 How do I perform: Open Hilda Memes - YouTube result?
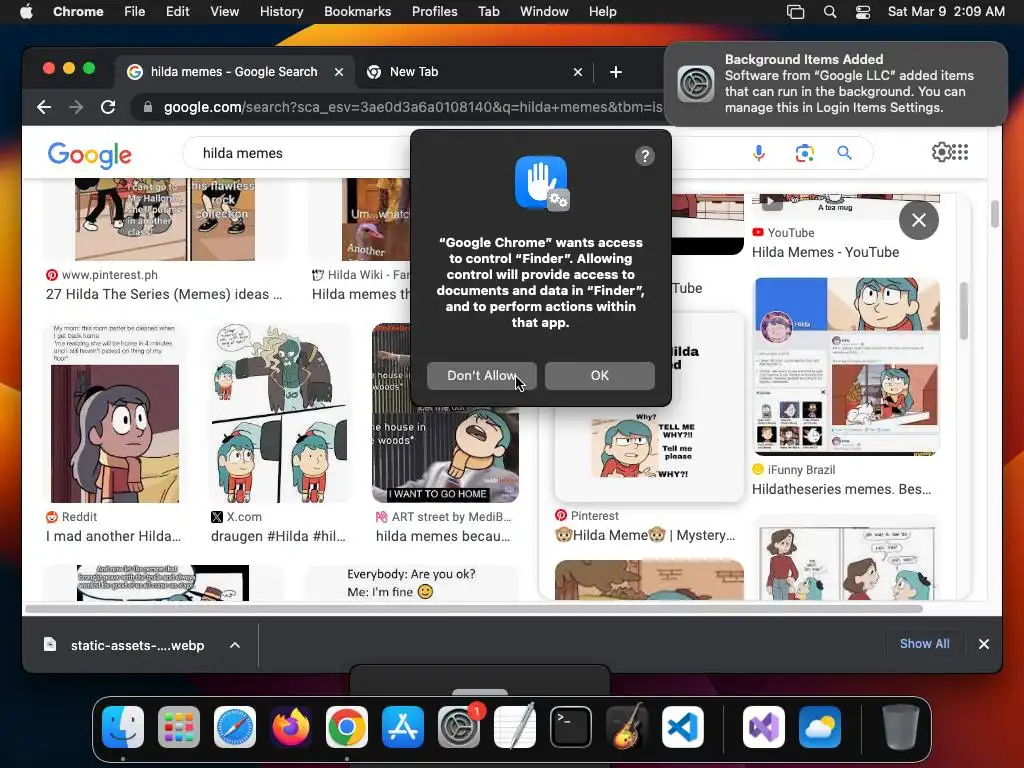825,252
